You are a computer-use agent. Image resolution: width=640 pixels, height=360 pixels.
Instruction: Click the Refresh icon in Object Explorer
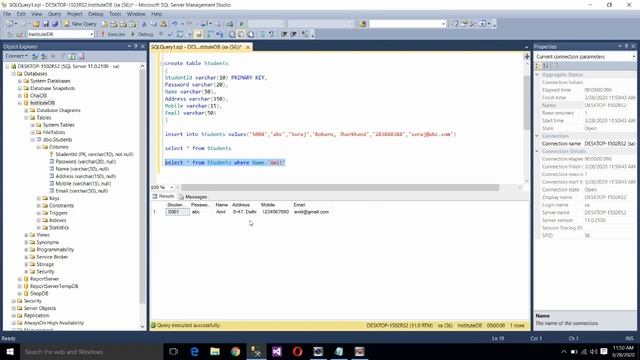click(72, 56)
